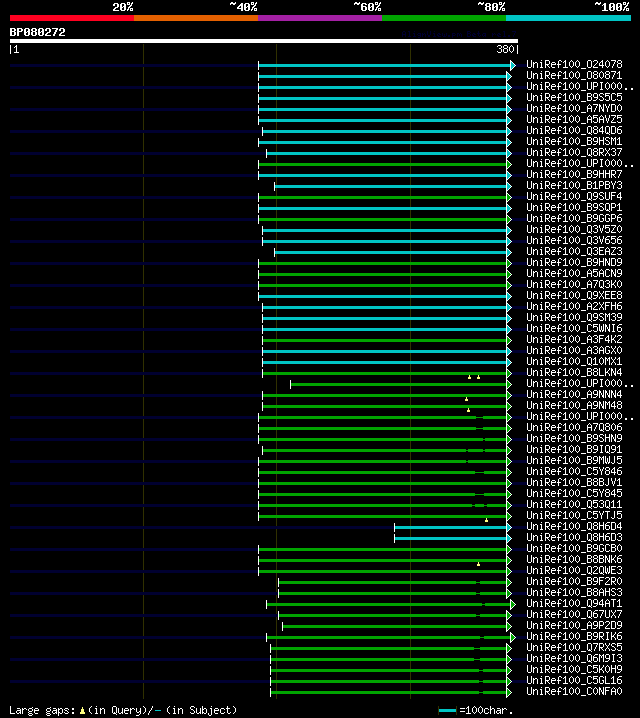Select the UniRef100_Q8RX37 label
Image resolution: width=640 pixels, height=718 pixels.
(574, 152)
